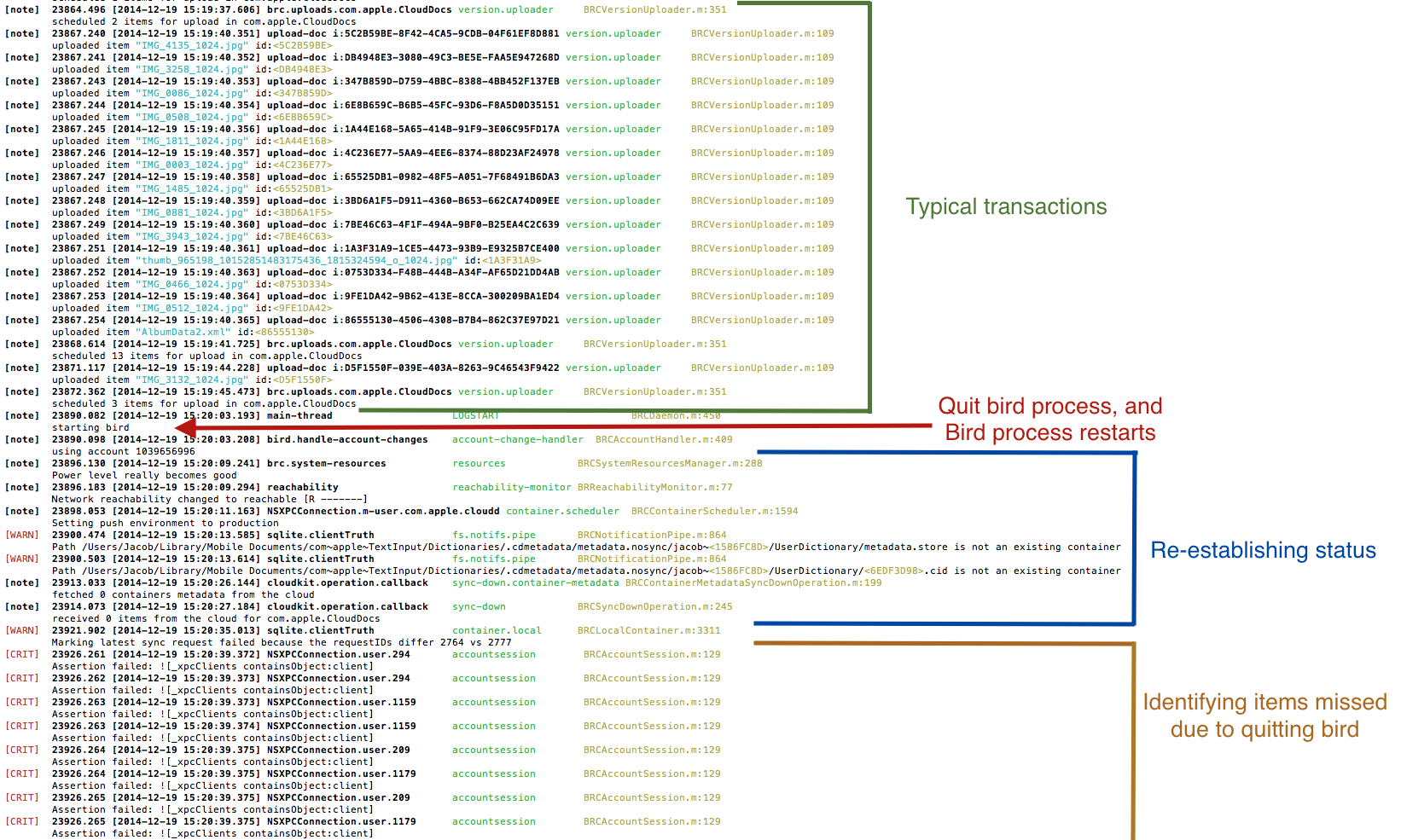
Task: Click the source reference "BRCContainerMetadataSyncDownOperation.m:199"
Action: coord(753,583)
